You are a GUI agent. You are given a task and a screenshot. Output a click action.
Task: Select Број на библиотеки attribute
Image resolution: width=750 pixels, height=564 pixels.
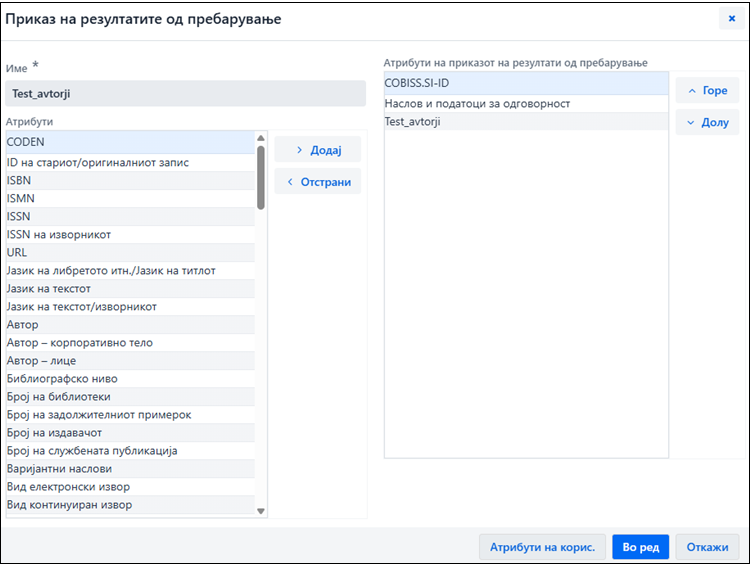[x=131, y=397]
